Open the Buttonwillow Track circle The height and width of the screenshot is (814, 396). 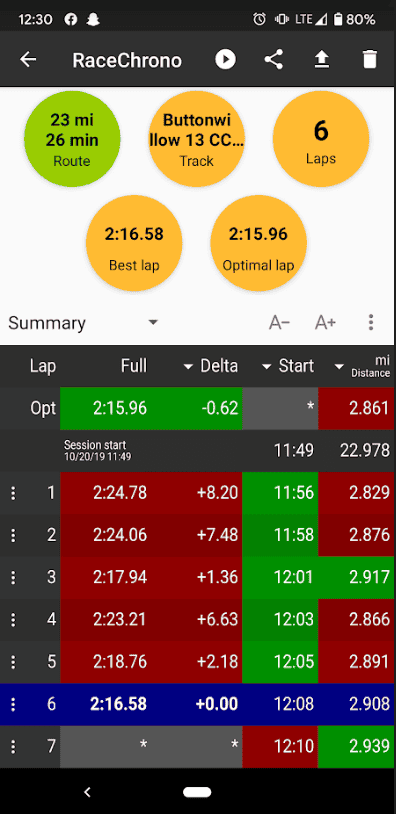click(x=197, y=139)
